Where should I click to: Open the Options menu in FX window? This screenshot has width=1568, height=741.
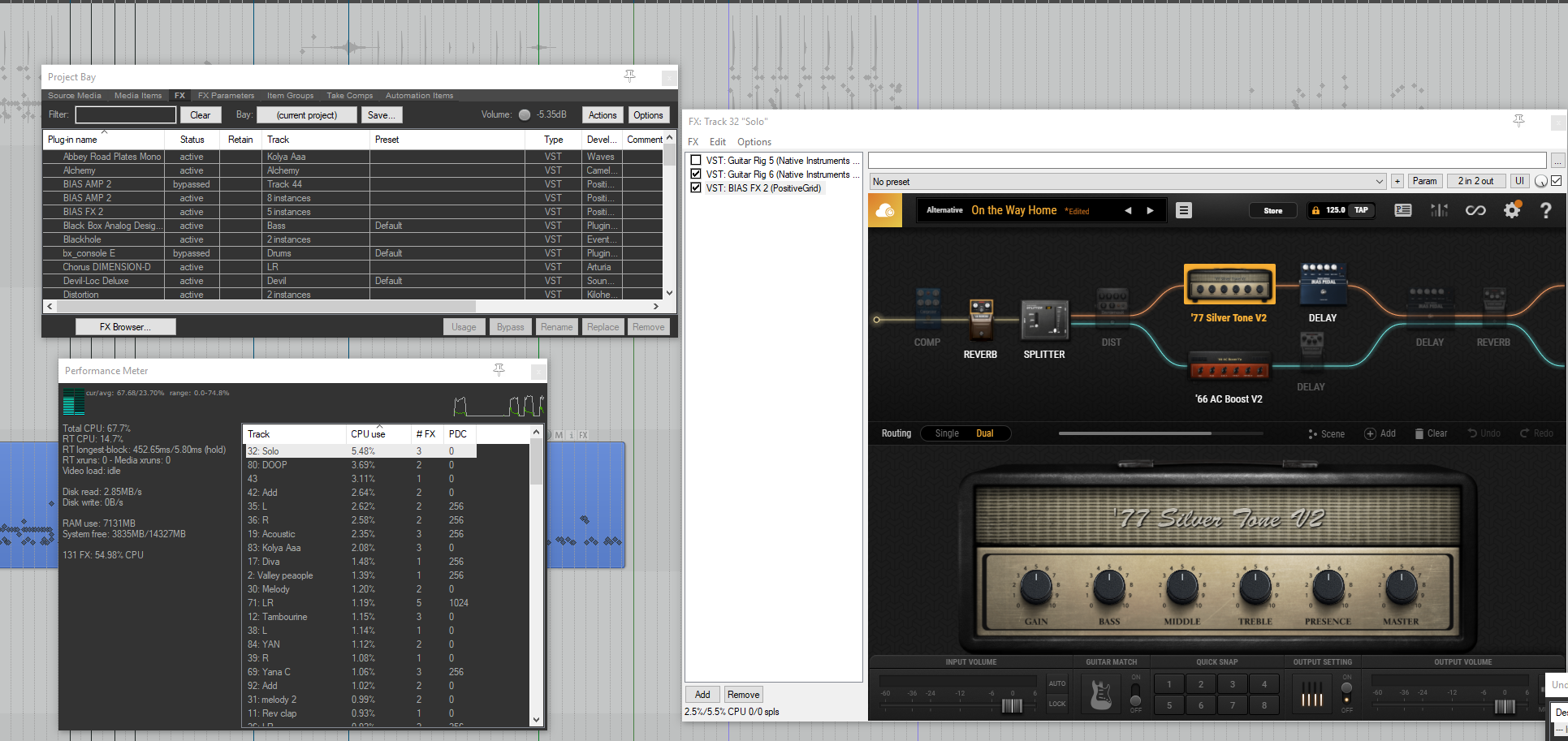tap(754, 142)
